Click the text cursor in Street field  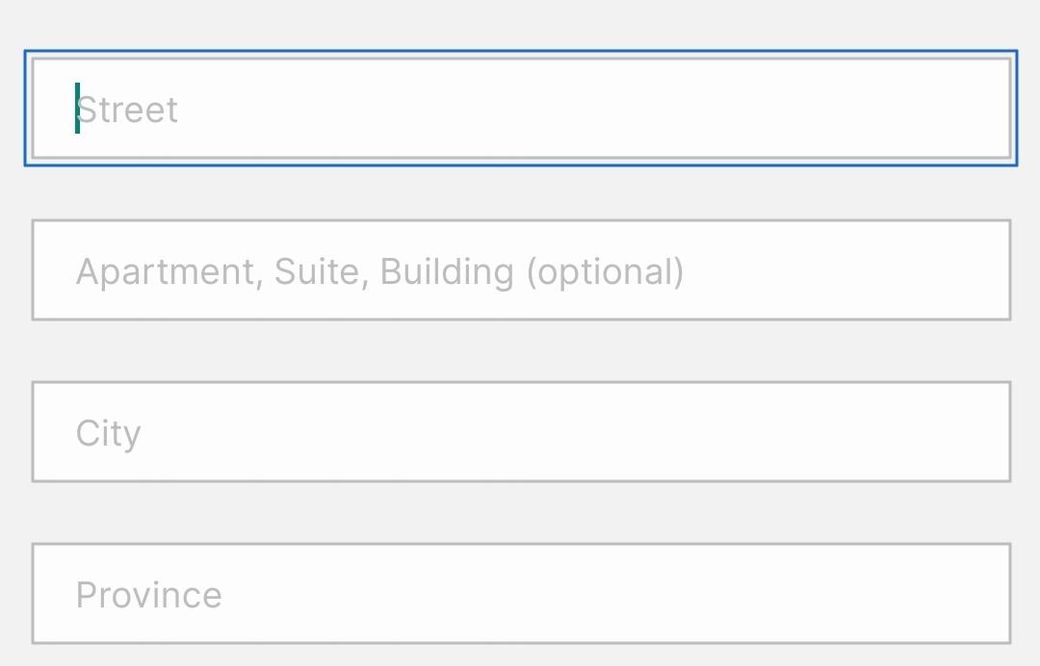[77, 108]
